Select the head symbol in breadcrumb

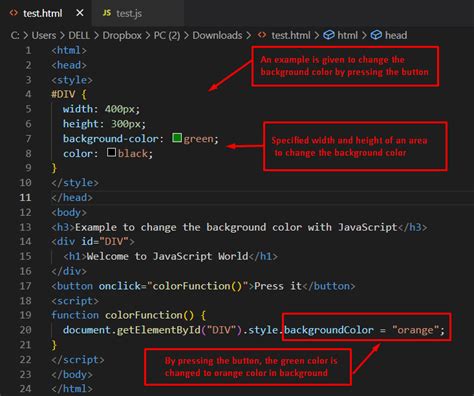(x=396, y=35)
